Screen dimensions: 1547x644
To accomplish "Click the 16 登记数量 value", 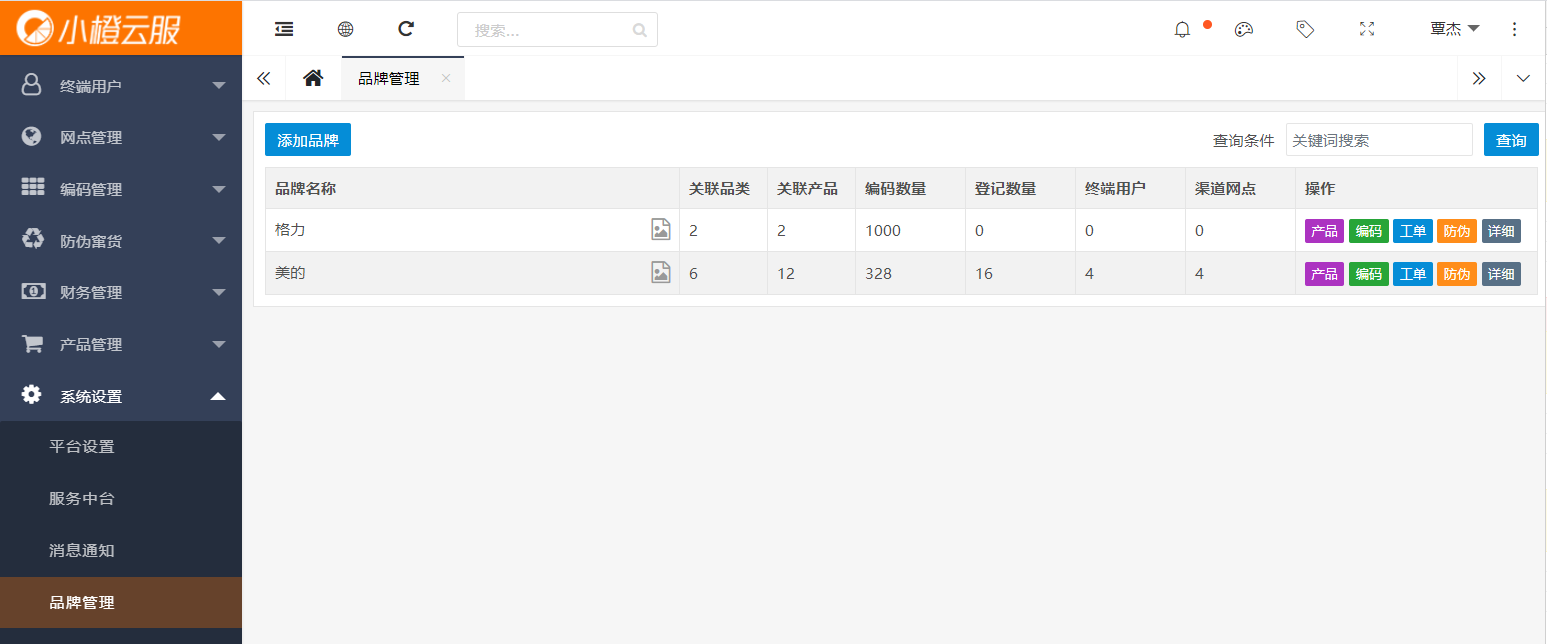I will (984, 274).
